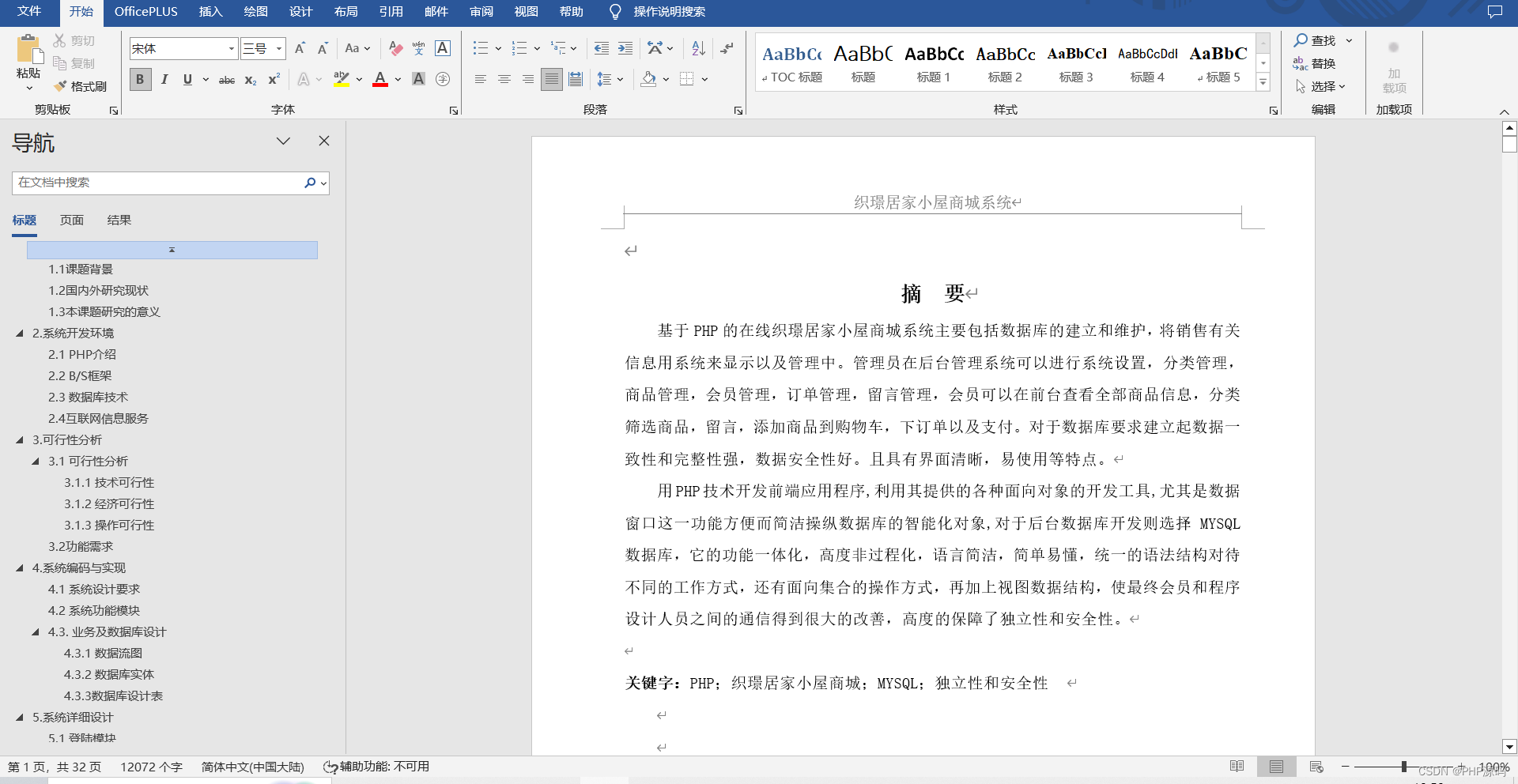Shrink font size with the smaller A icon

tap(323, 48)
